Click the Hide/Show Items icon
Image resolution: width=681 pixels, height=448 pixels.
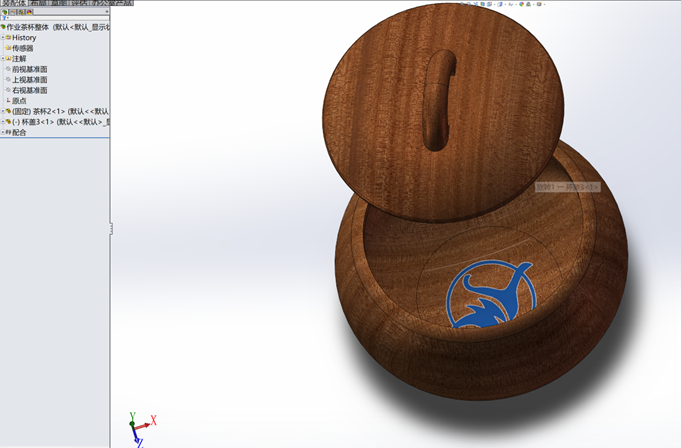point(511,4)
